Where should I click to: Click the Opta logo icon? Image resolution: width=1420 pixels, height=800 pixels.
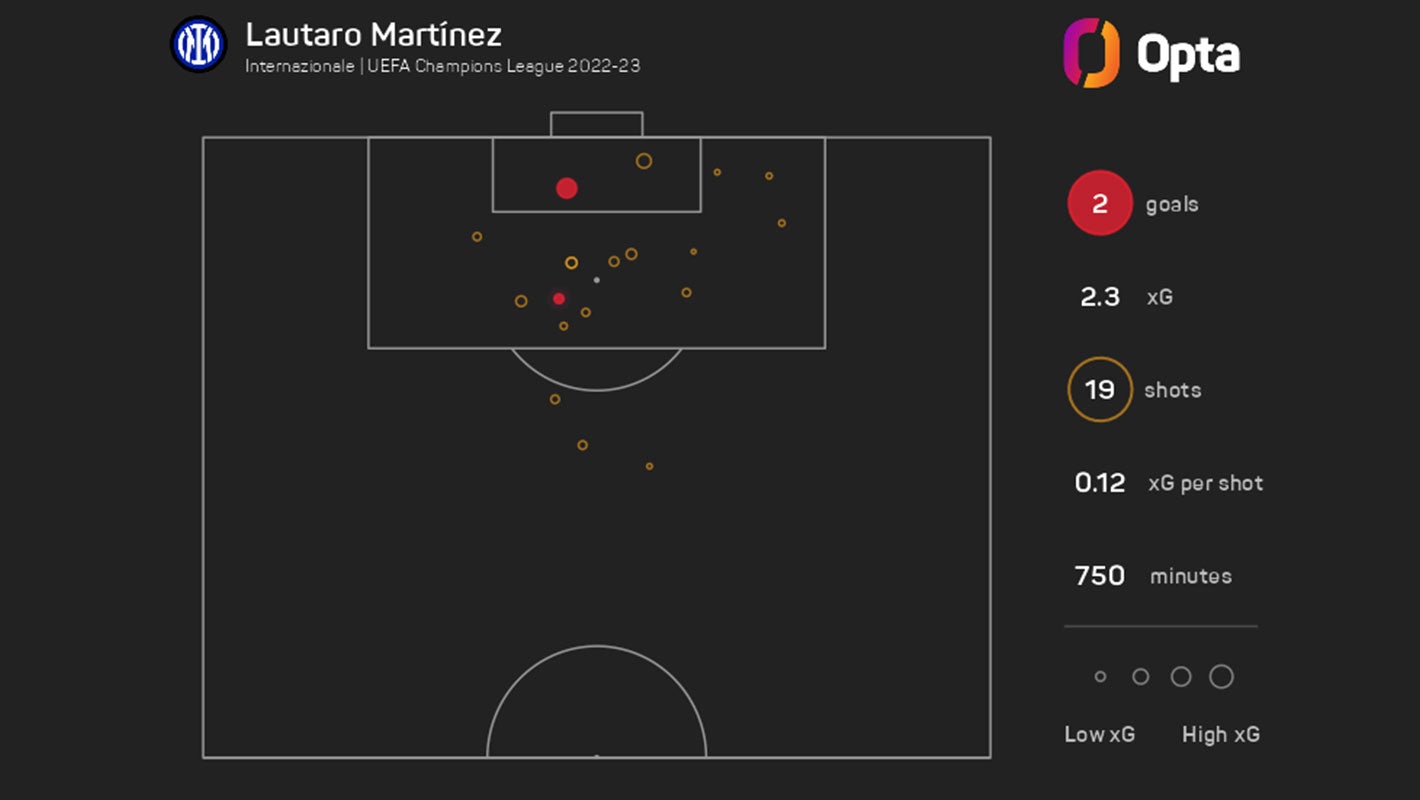coord(1091,53)
